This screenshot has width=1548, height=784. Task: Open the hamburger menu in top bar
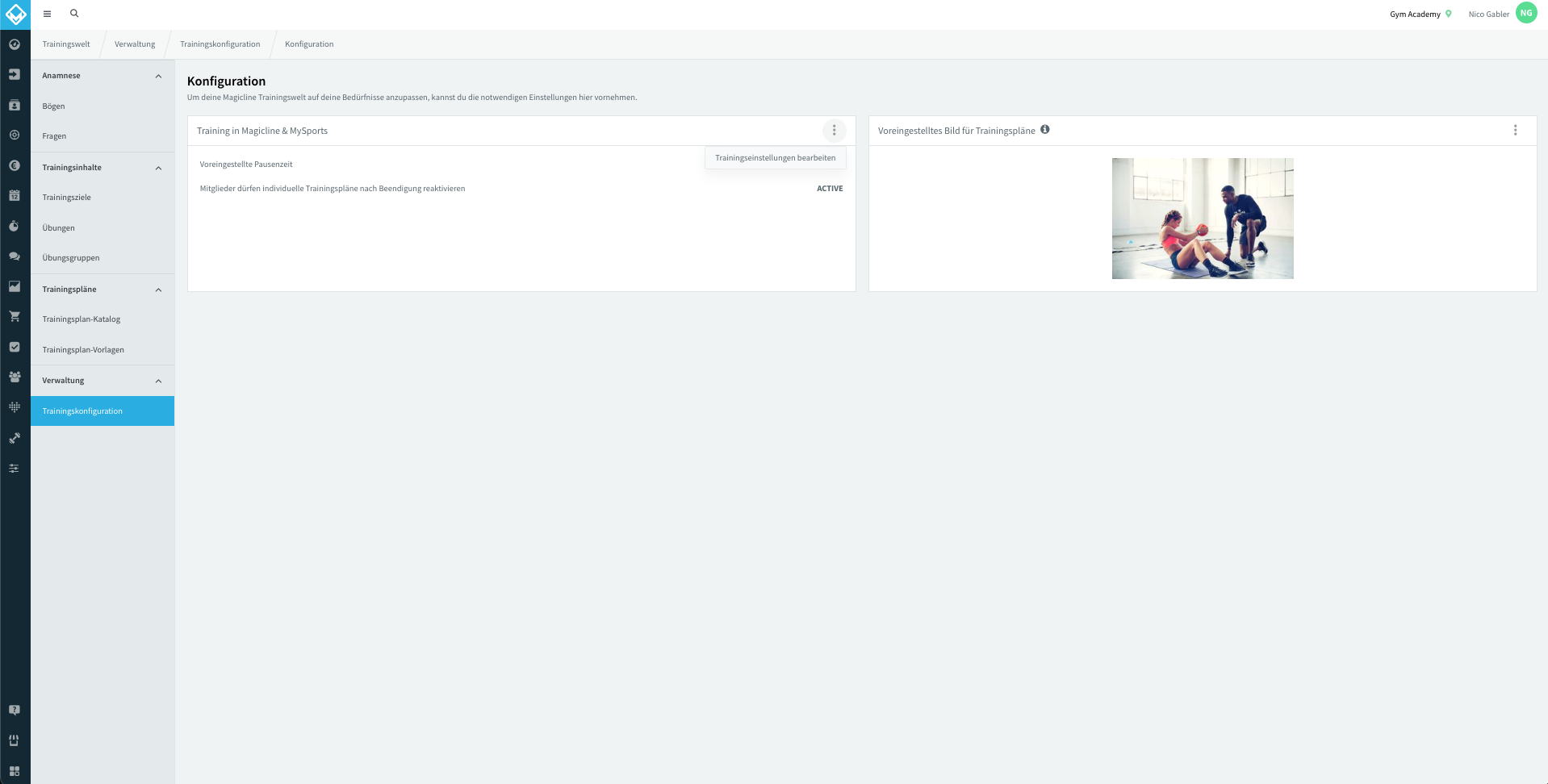pyautogui.click(x=47, y=14)
